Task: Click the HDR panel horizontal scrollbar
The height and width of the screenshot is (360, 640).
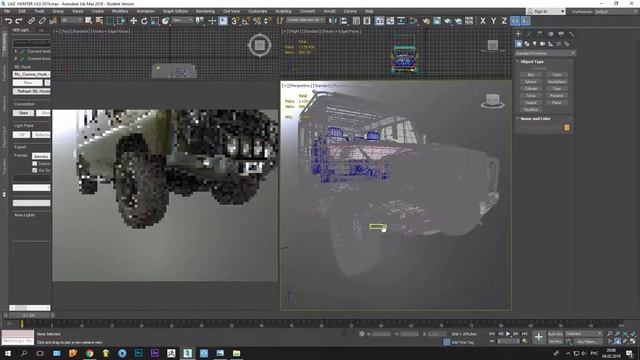Action: 30,308
